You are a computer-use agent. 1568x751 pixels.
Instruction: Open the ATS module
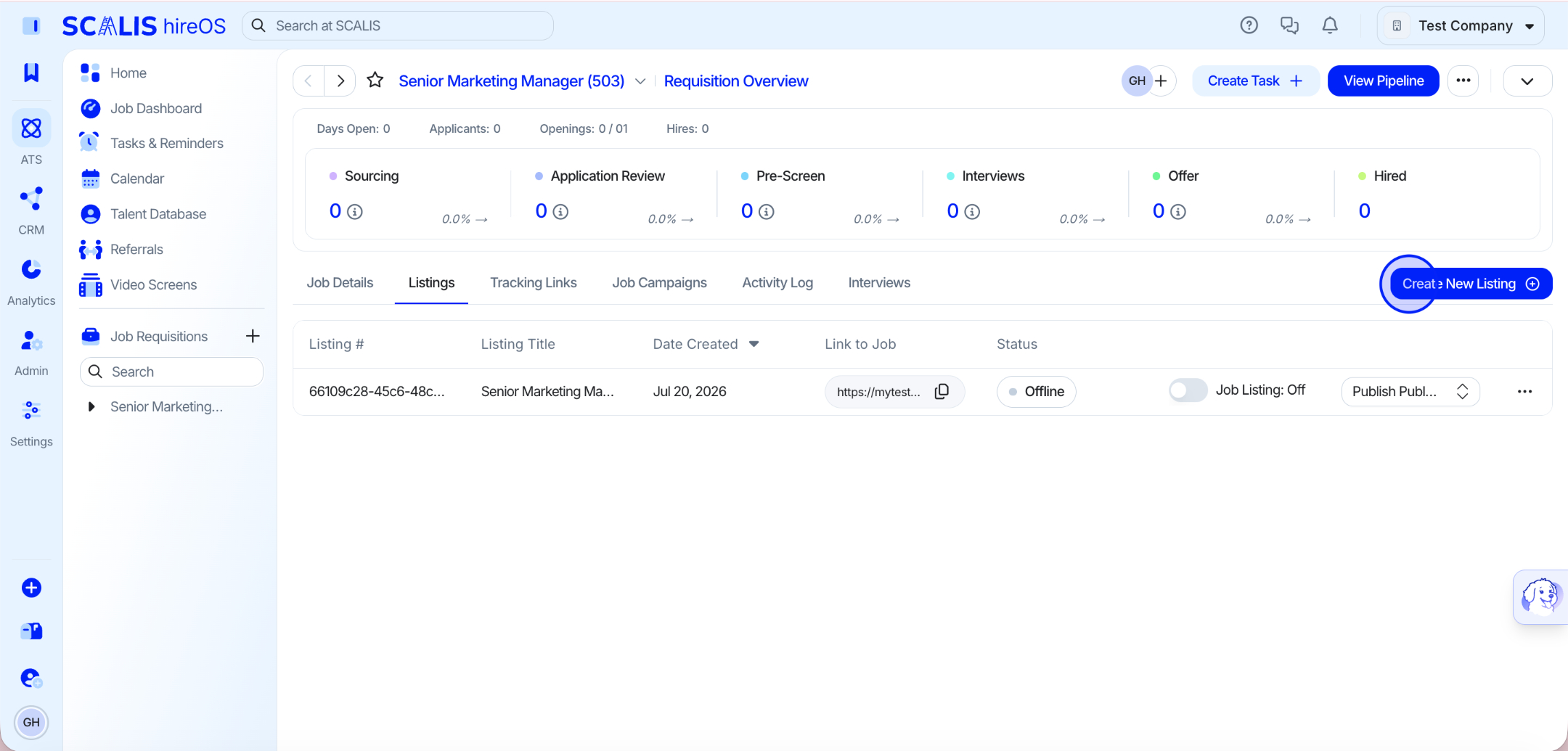(x=31, y=138)
